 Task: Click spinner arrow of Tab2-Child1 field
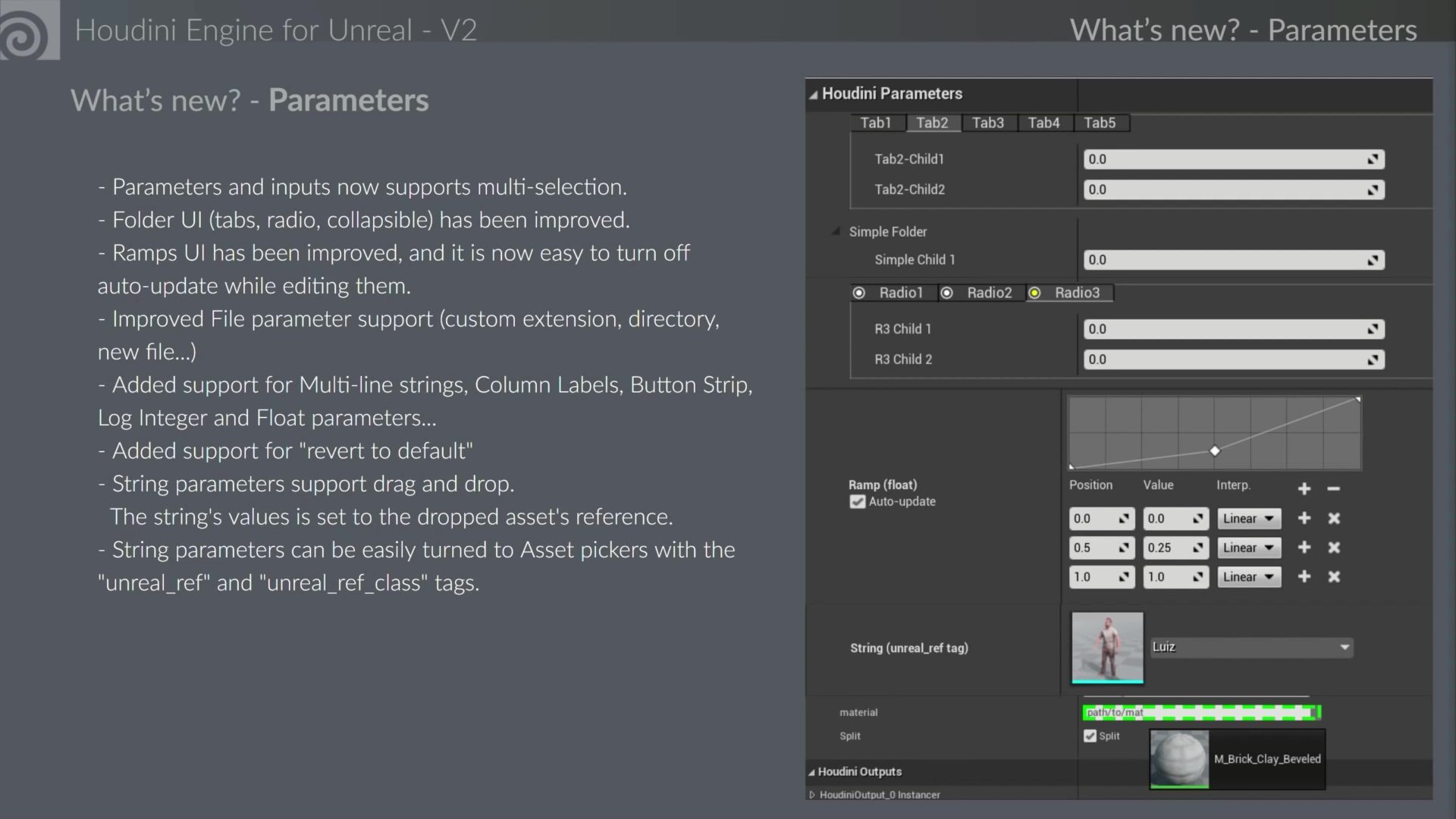[x=1373, y=159]
